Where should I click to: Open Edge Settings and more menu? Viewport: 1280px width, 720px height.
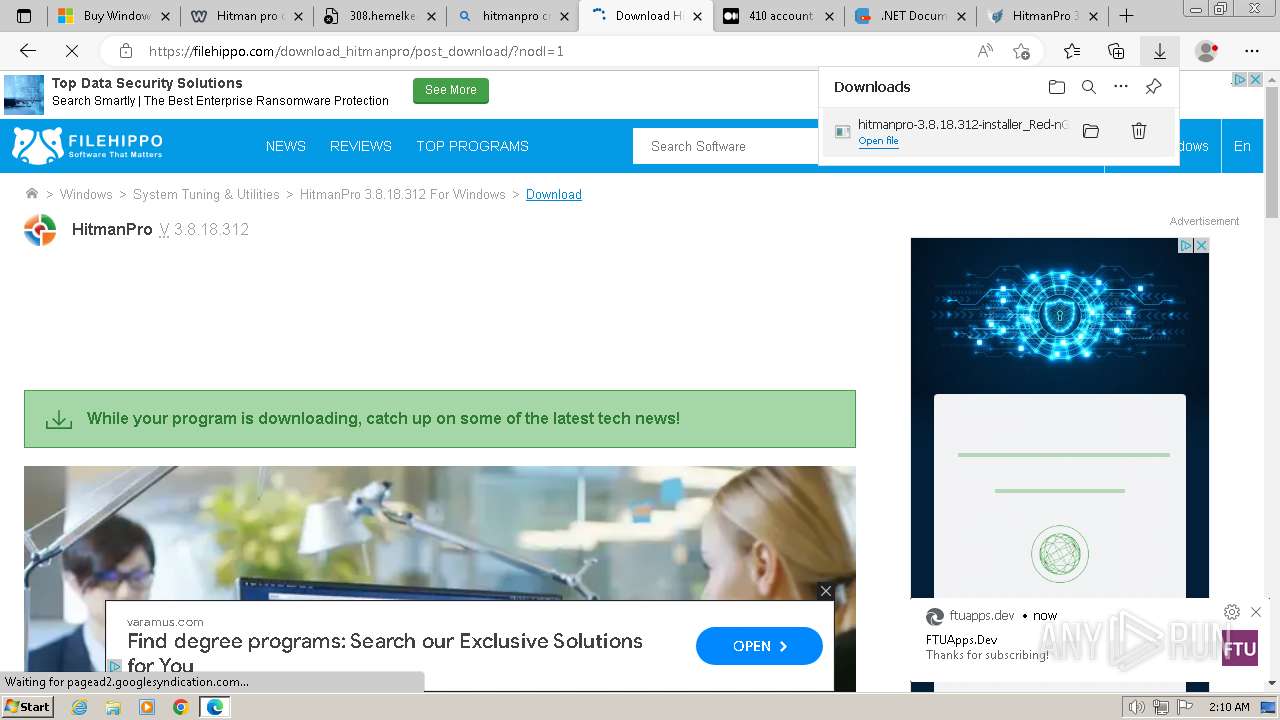tap(1252, 51)
